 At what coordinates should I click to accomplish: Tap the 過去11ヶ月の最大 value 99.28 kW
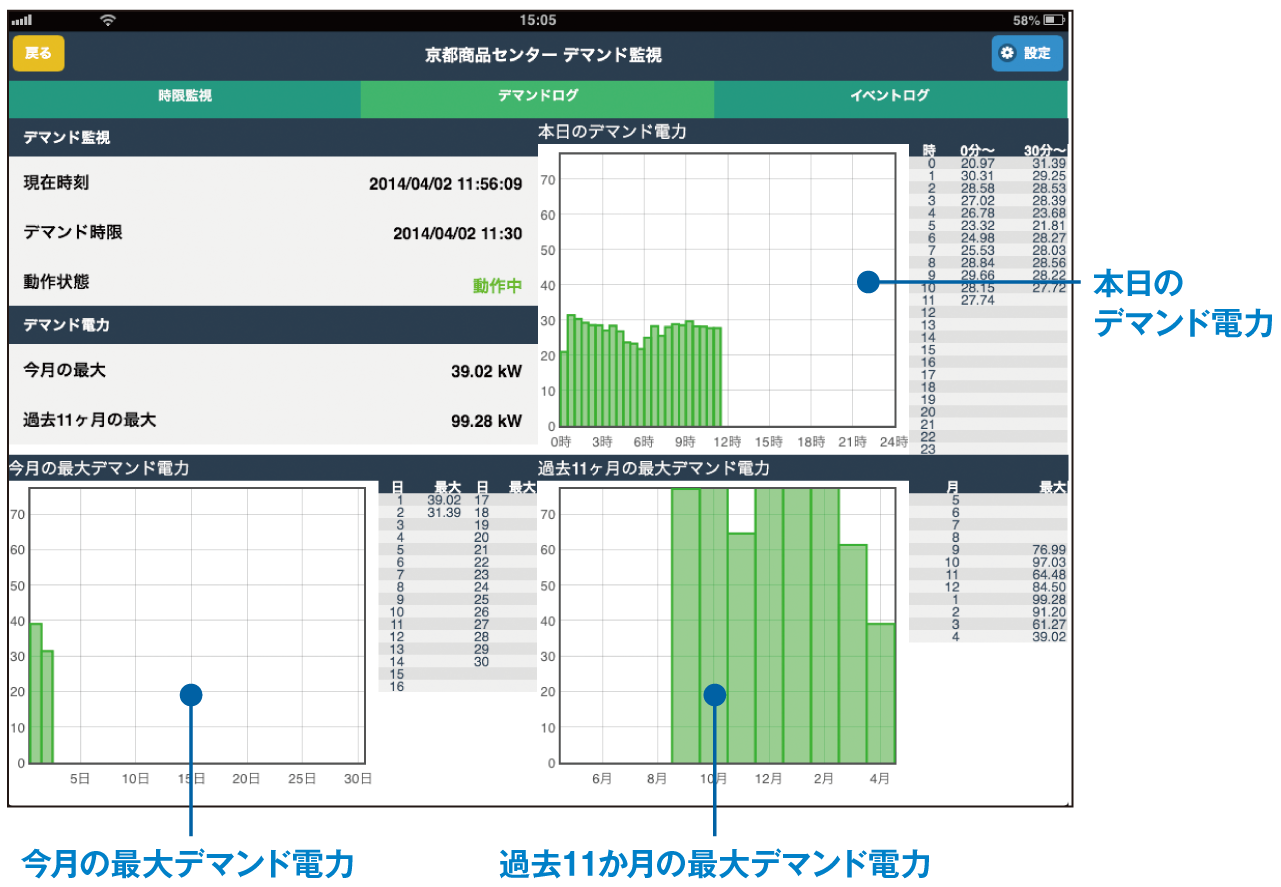coord(486,421)
